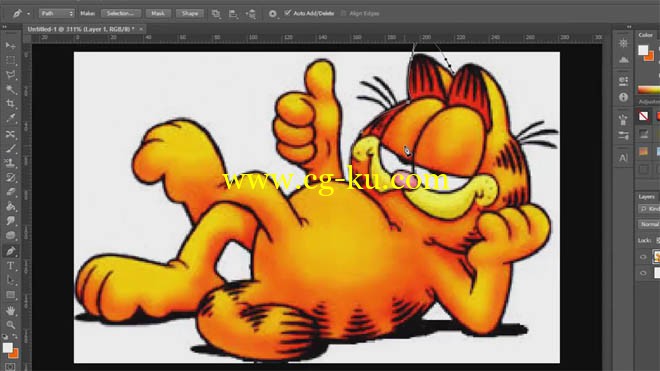Toggle Quick Mask mode button
660x371 pixels.
pyautogui.click(x=10, y=367)
